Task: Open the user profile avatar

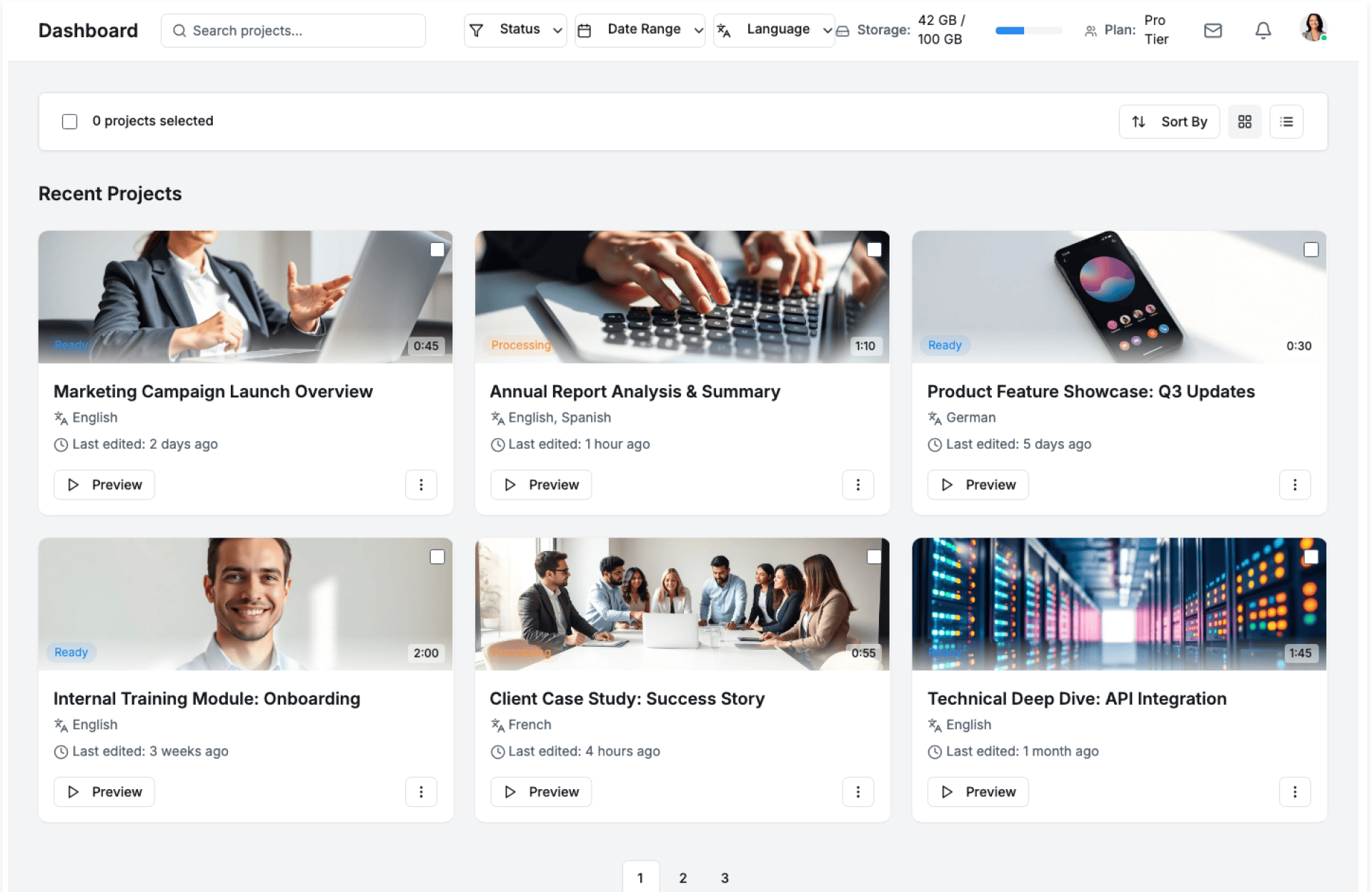Action: (1313, 29)
